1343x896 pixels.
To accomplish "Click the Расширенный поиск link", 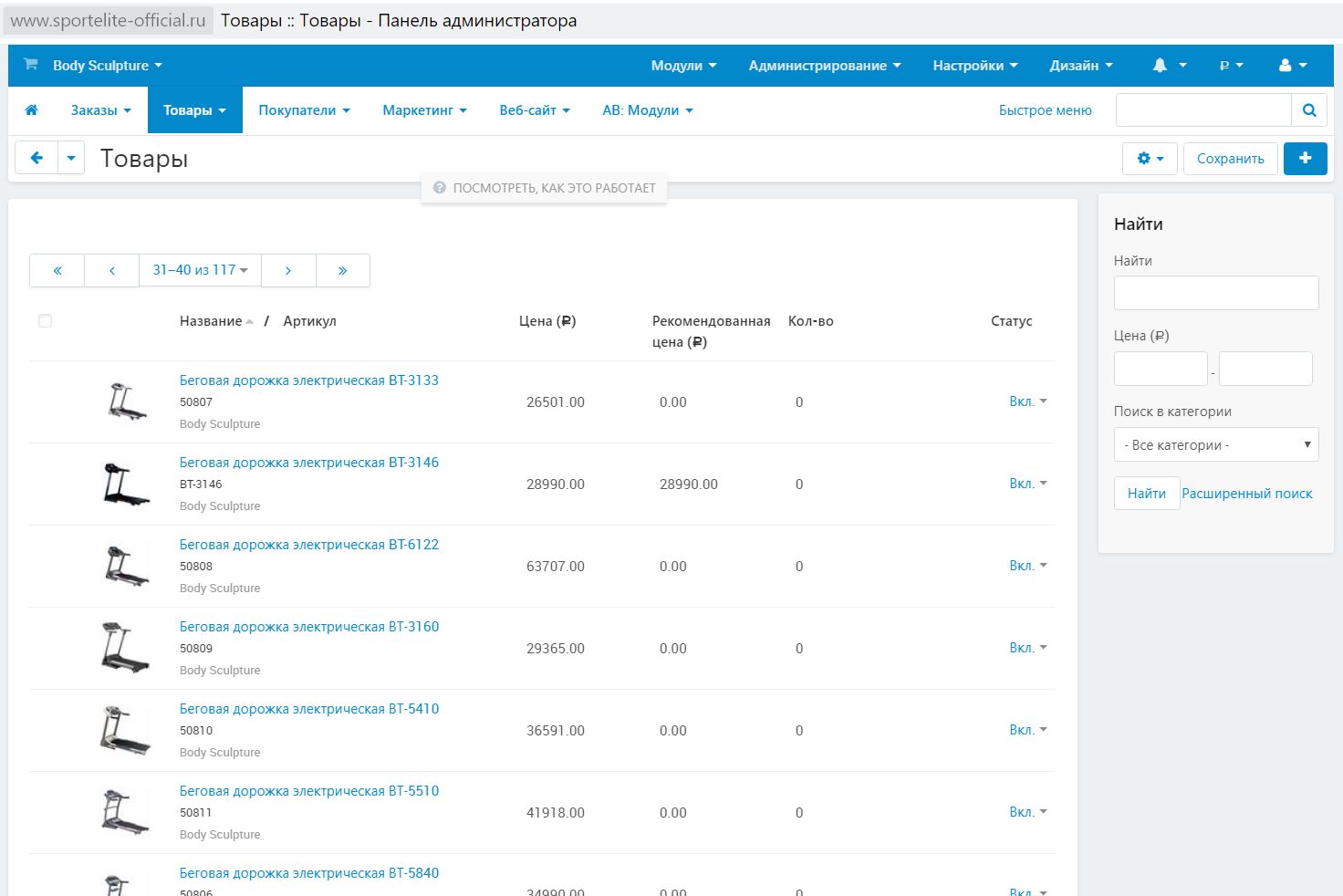I will pos(1246,494).
